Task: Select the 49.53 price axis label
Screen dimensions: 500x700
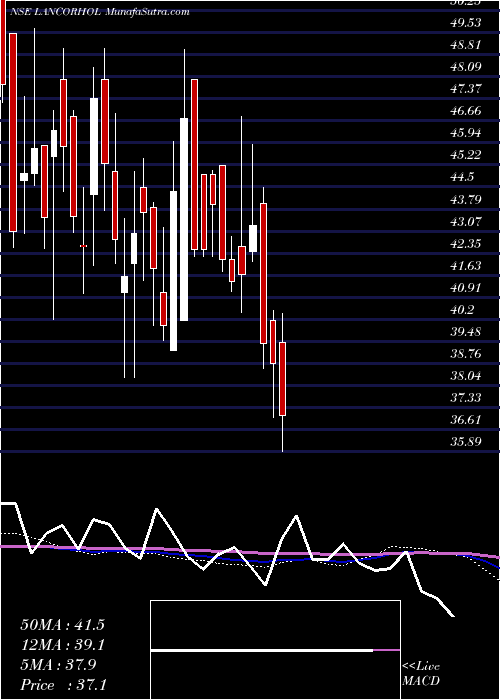Action: tap(467, 22)
